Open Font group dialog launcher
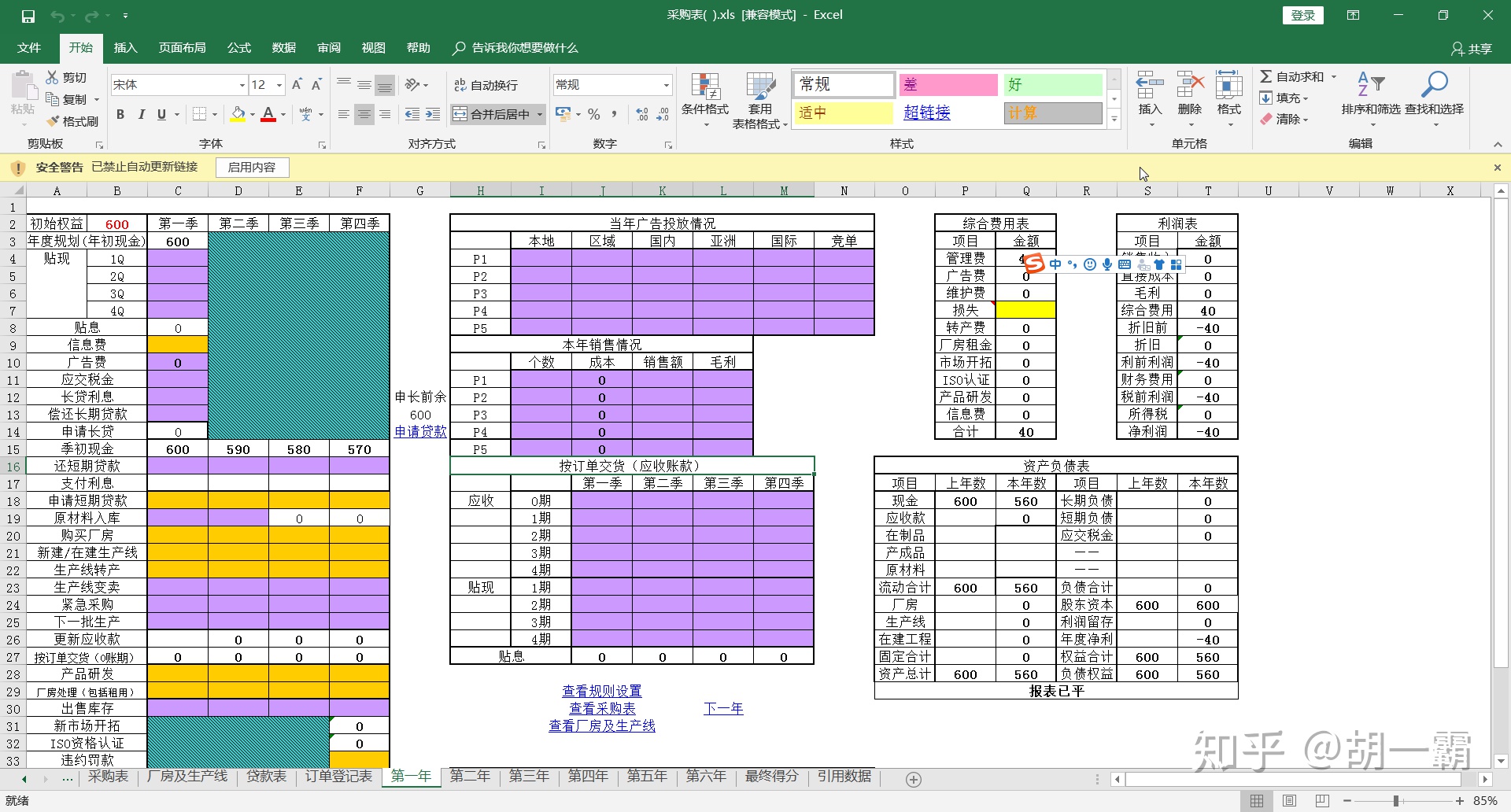 [x=322, y=145]
